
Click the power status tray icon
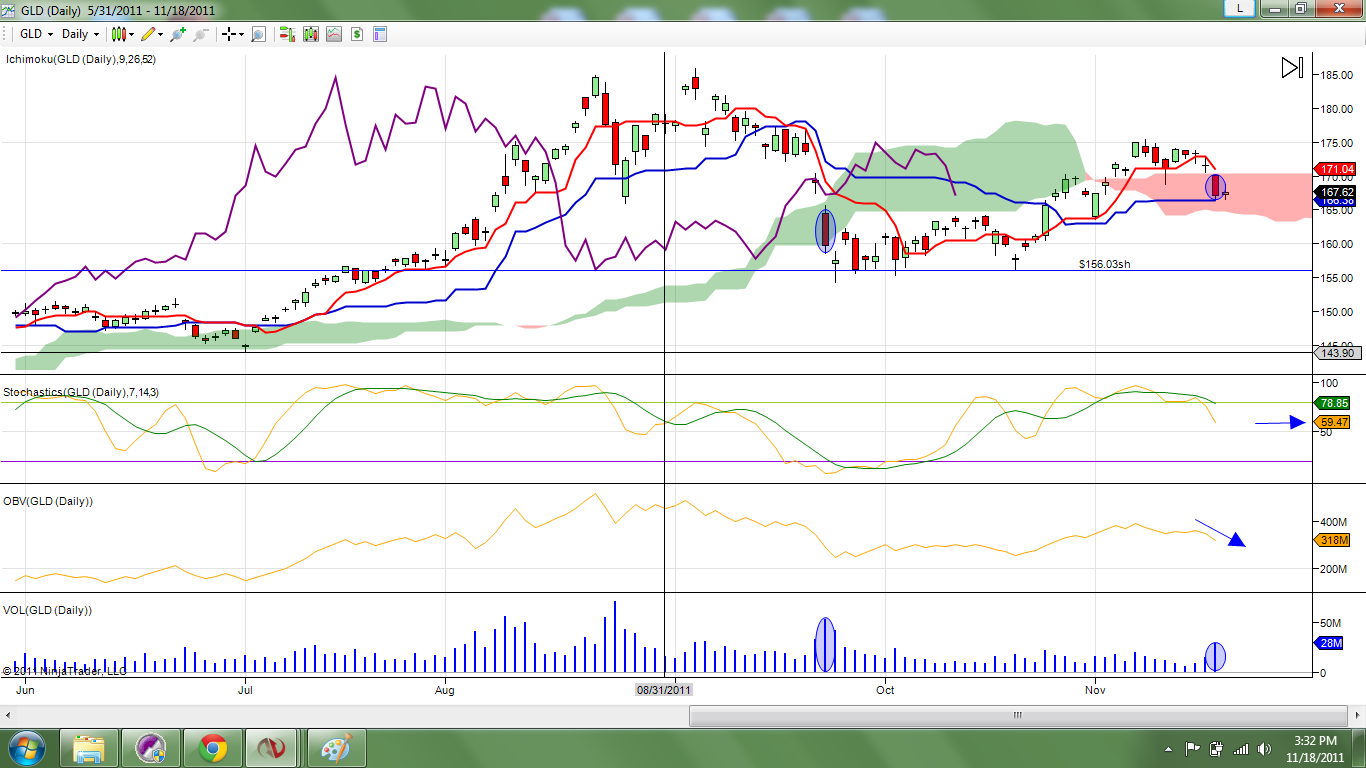1217,749
